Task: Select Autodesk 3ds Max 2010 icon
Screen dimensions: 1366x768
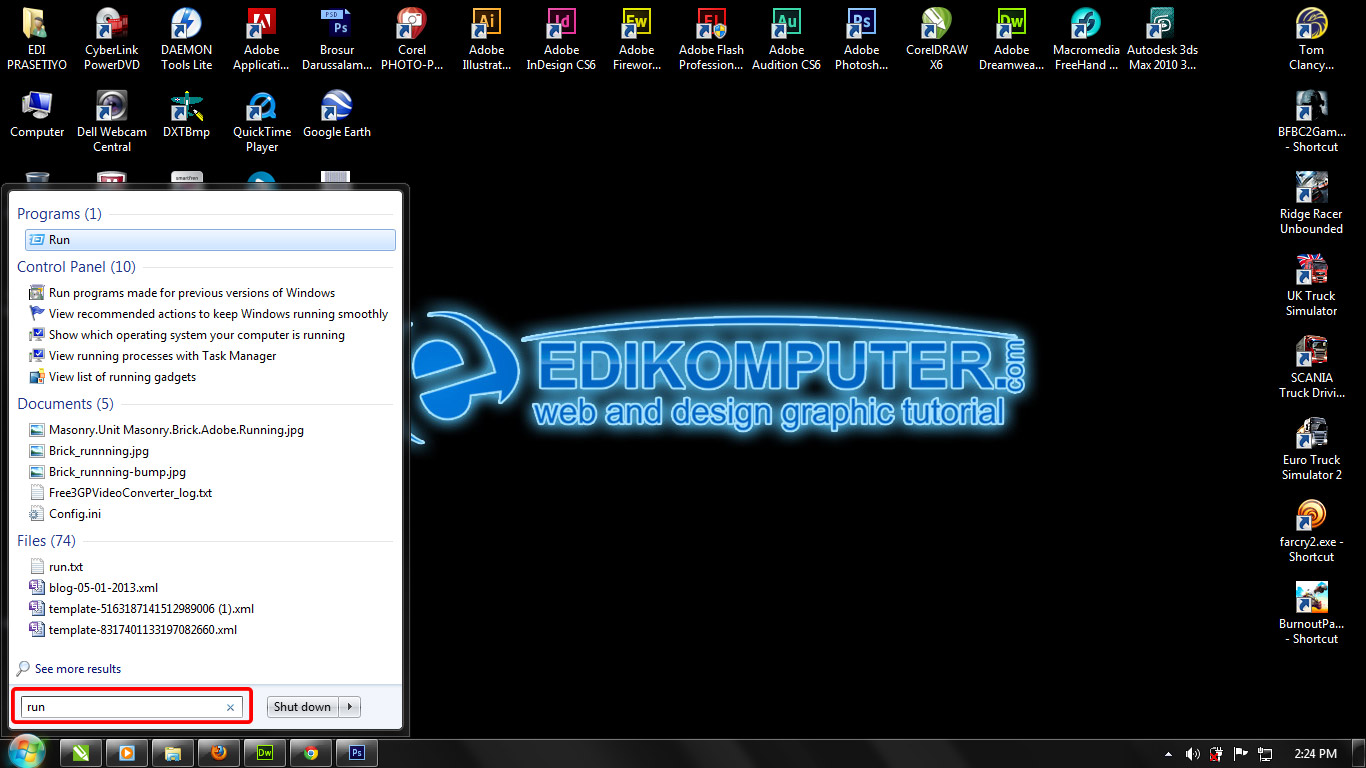Action: (x=1162, y=39)
